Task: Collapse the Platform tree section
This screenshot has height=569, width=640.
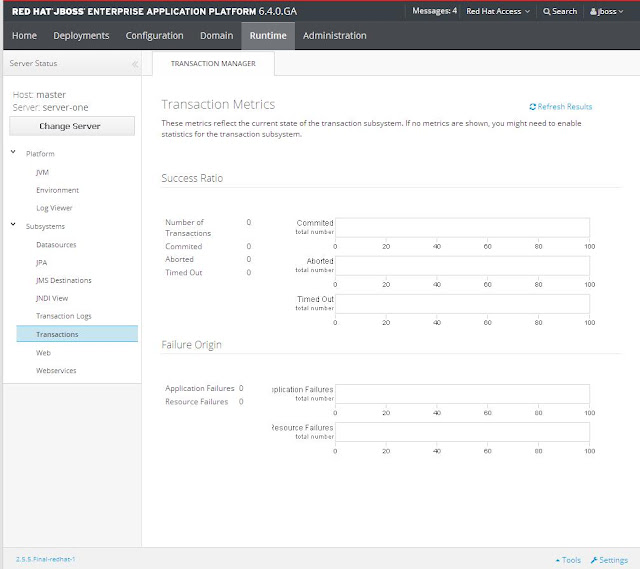Action: pos(13,152)
